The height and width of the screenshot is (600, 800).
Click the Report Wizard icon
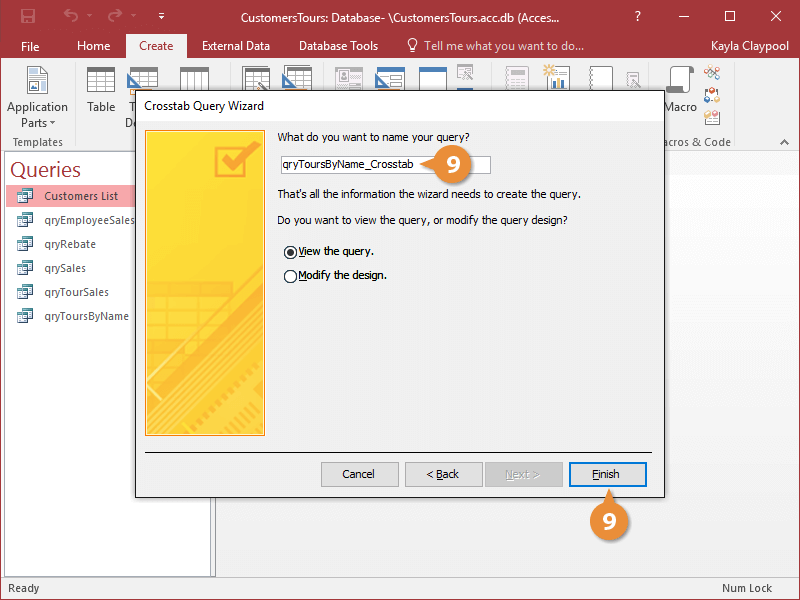click(x=633, y=80)
